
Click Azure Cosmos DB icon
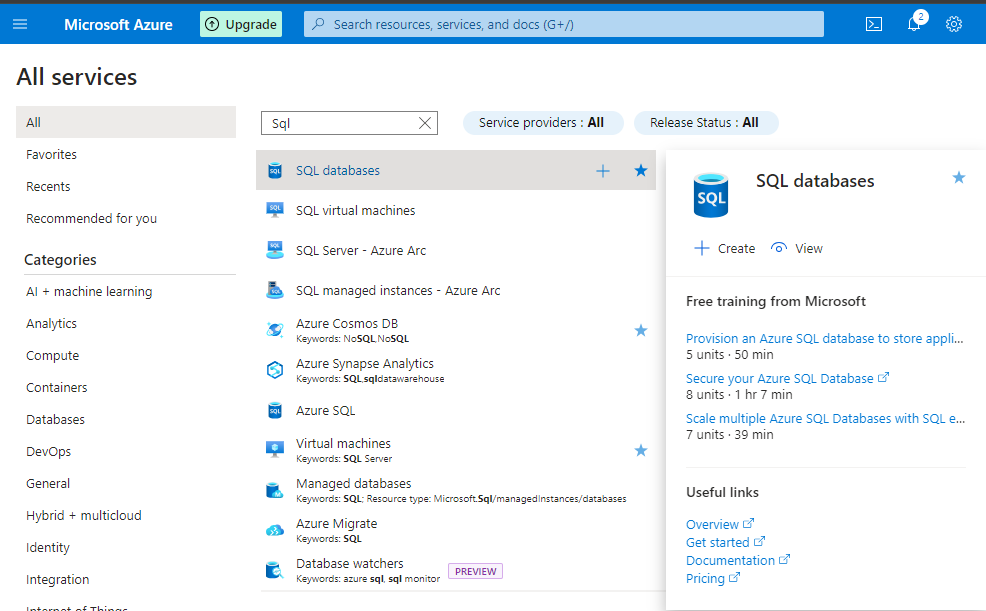[275, 330]
